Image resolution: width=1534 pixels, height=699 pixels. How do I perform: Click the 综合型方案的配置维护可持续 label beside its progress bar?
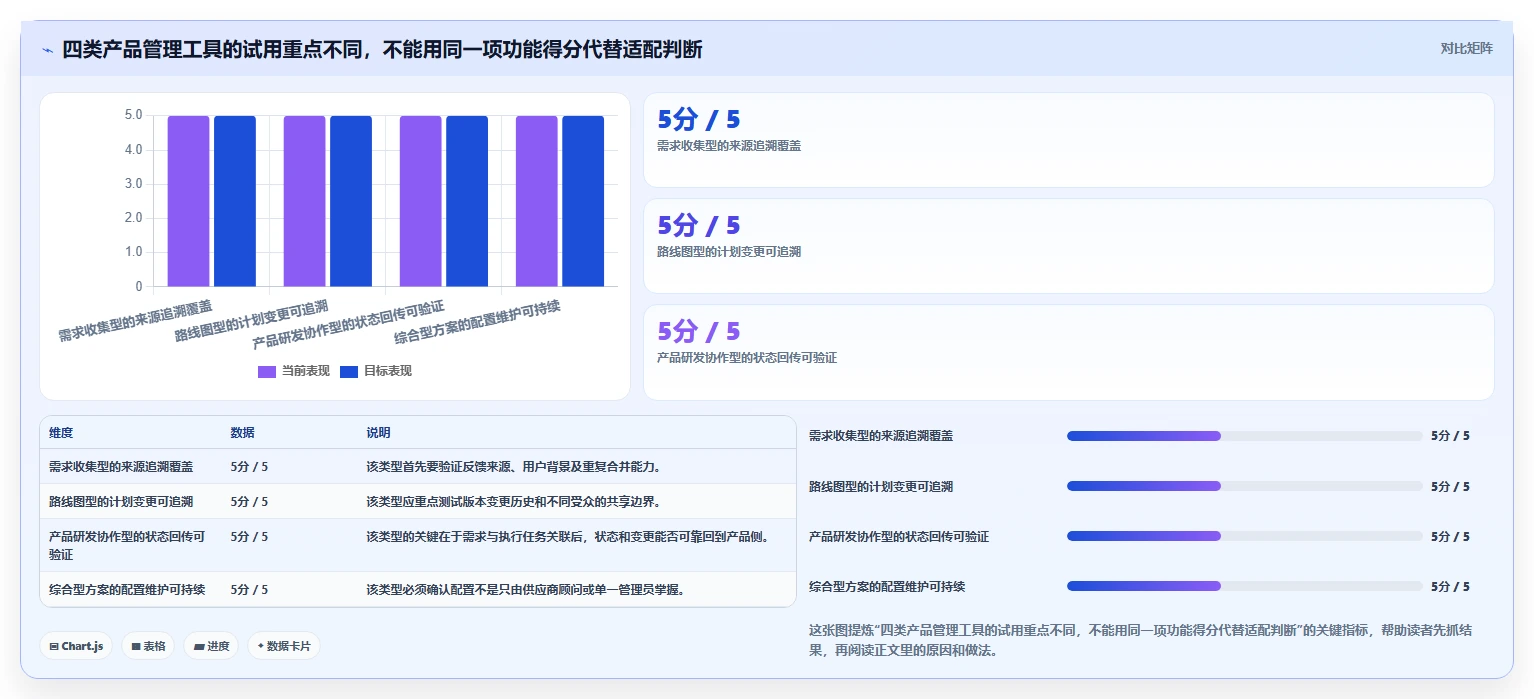pos(887,586)
